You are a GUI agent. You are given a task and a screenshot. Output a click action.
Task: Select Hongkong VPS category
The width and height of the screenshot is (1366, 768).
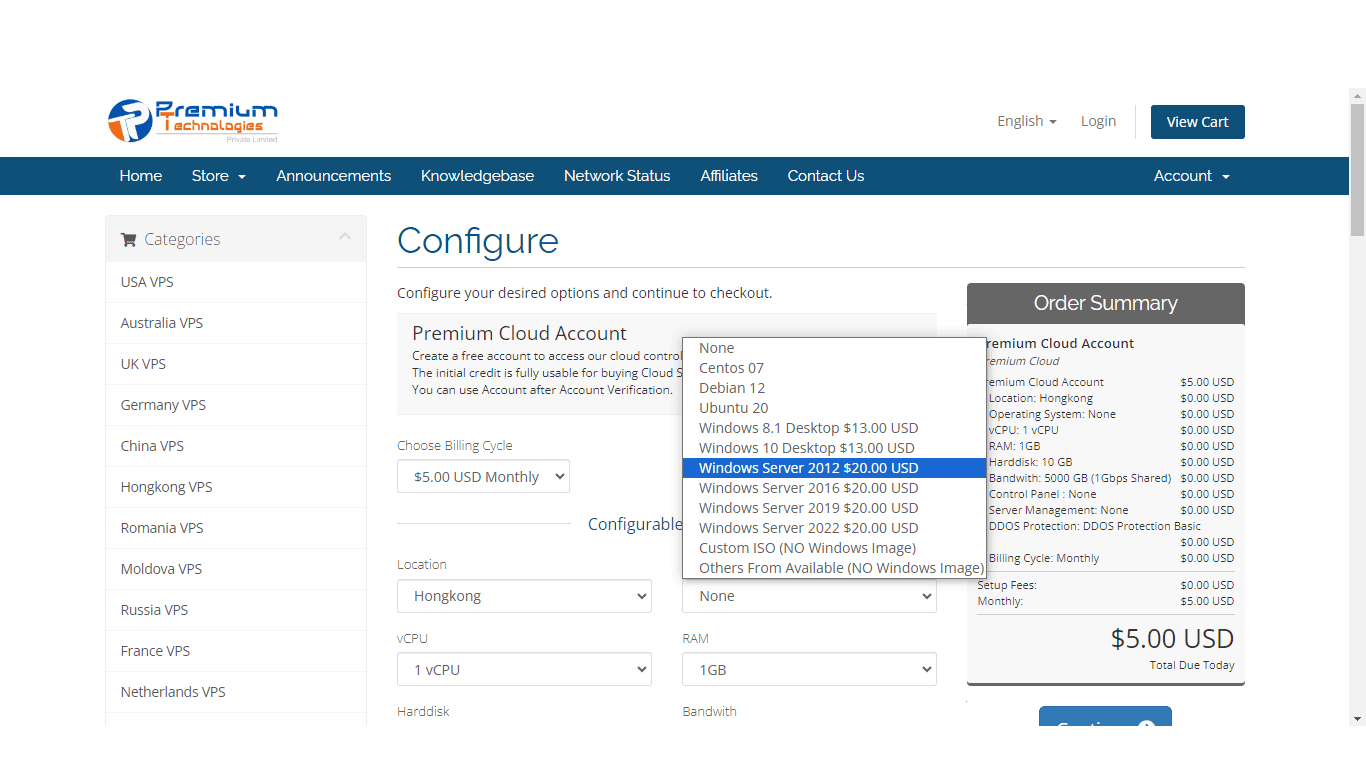pos(236,487)
